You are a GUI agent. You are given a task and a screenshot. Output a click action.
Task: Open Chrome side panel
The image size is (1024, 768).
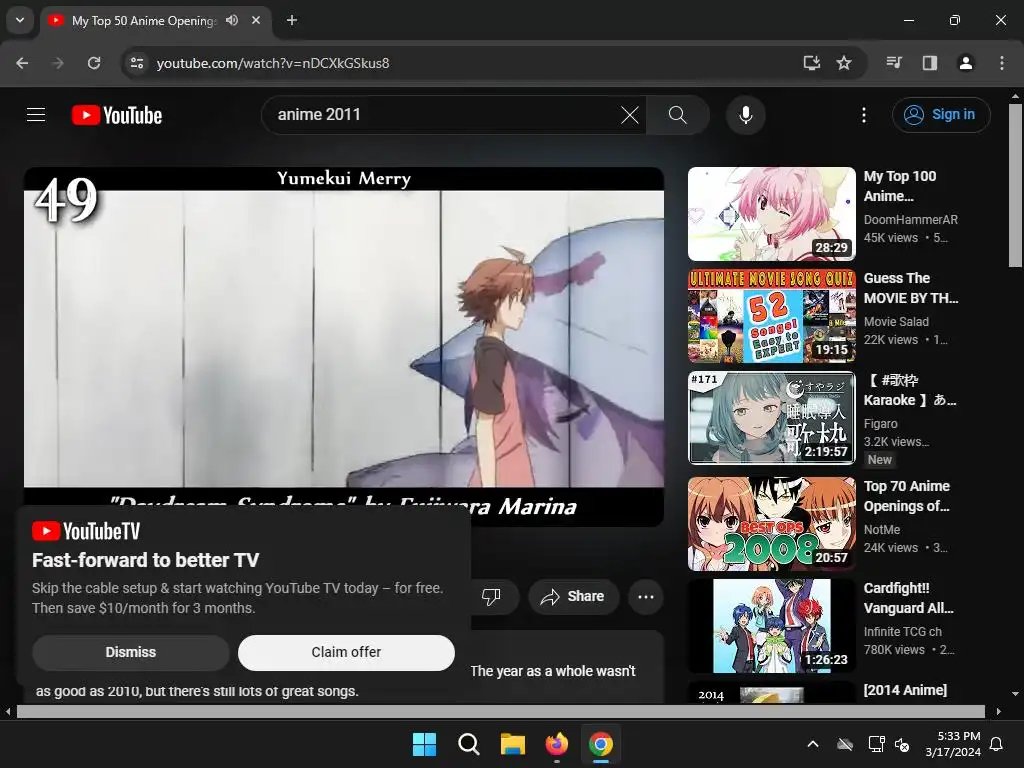[930, 63]
